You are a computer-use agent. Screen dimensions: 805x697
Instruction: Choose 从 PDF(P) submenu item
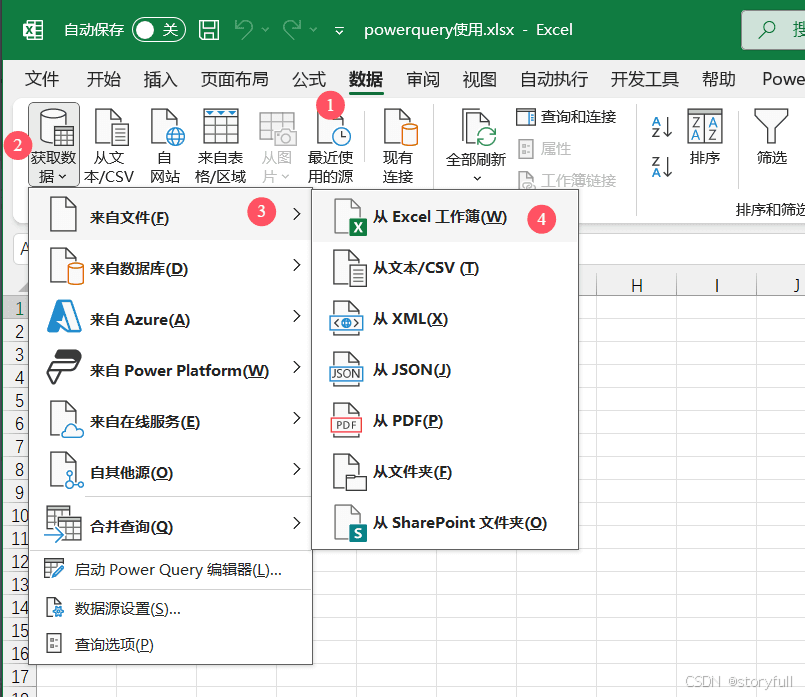(x=445, y=421)
